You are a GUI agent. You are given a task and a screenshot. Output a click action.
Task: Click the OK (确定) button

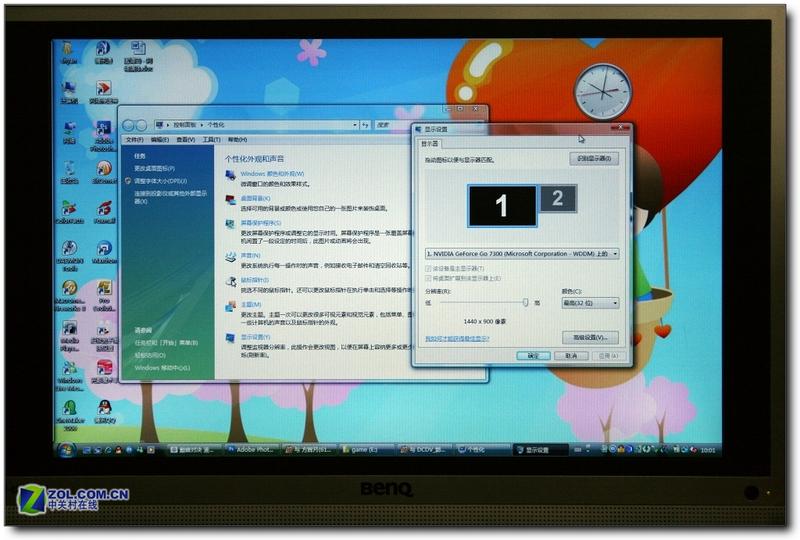point(533,356)
